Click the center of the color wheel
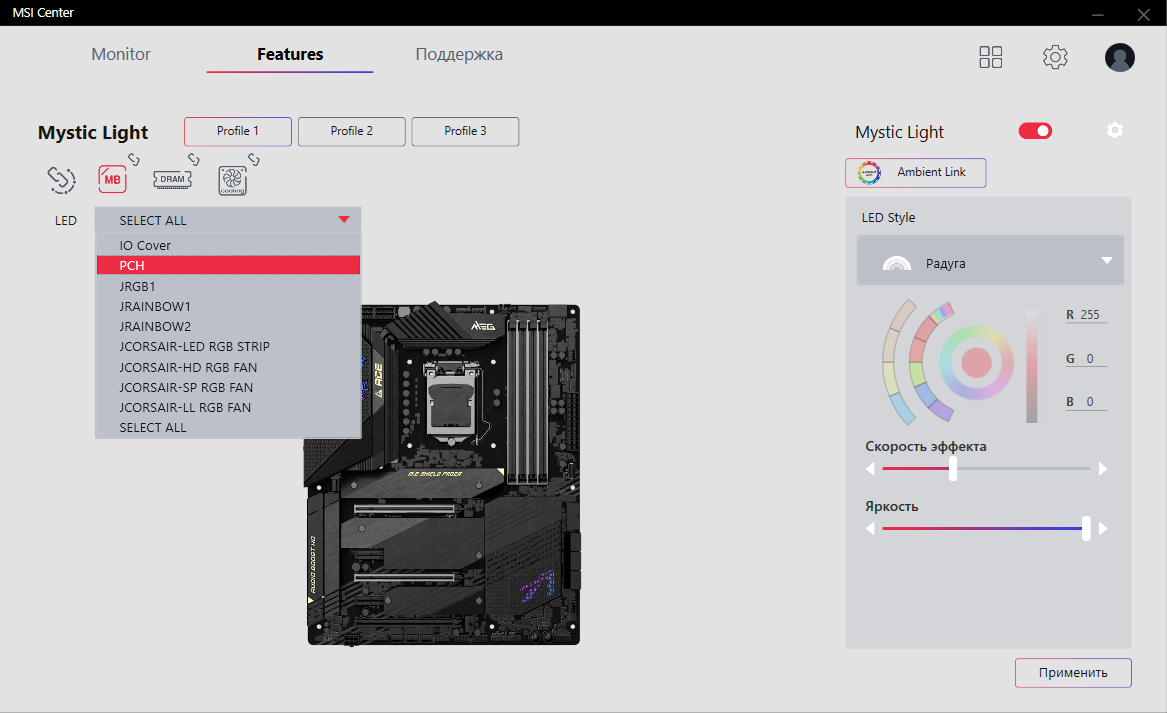Viewport: 1167px width, 713px height. (976, 362)
